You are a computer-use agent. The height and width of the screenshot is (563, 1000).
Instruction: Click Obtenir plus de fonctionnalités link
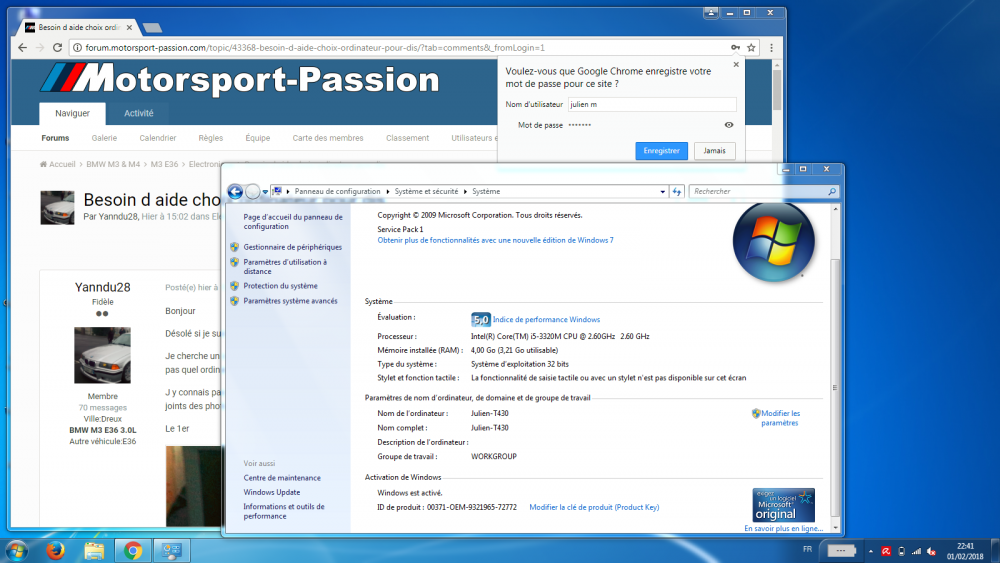pyautogui.click(x=496, y=240)
